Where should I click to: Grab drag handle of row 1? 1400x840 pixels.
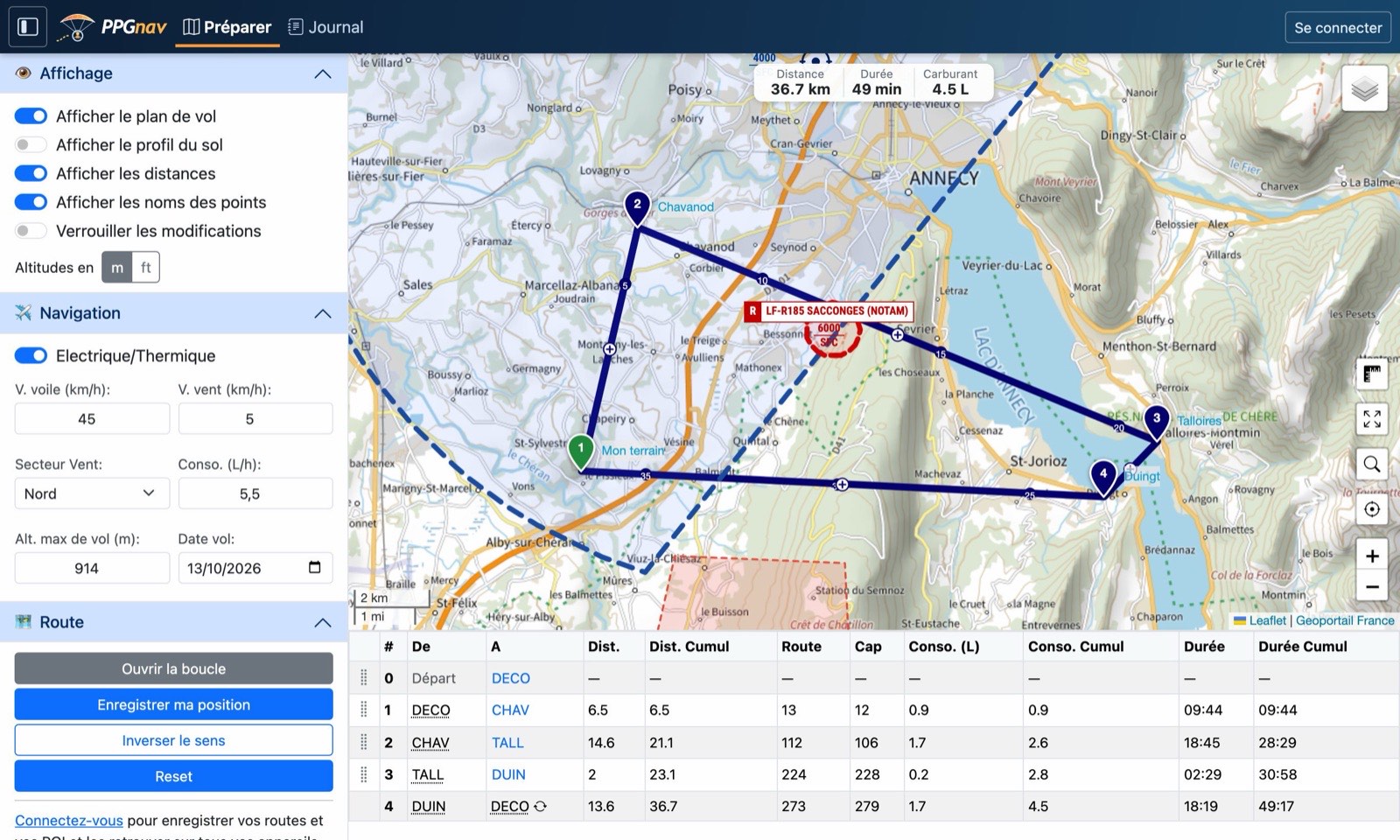[364, 710]
